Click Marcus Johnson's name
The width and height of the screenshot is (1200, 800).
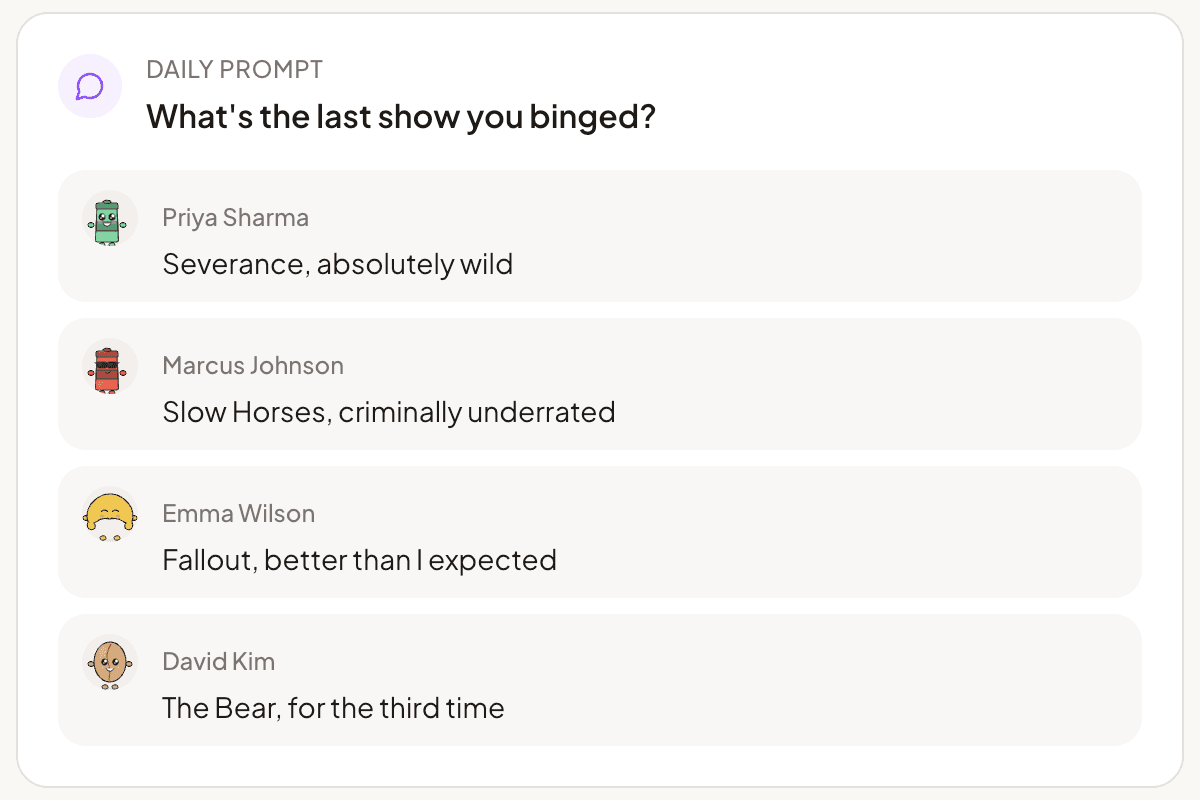point(252,365)
